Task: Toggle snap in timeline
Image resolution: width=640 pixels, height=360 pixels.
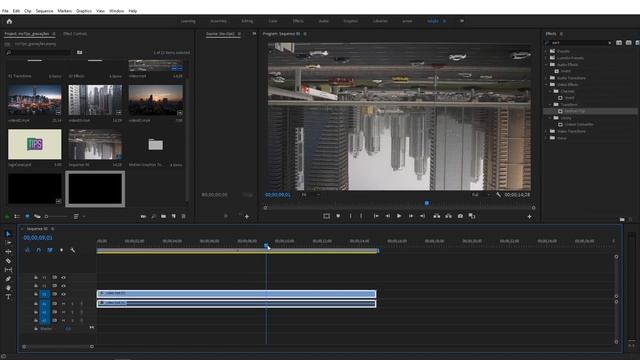Action: tap(38, 250)
